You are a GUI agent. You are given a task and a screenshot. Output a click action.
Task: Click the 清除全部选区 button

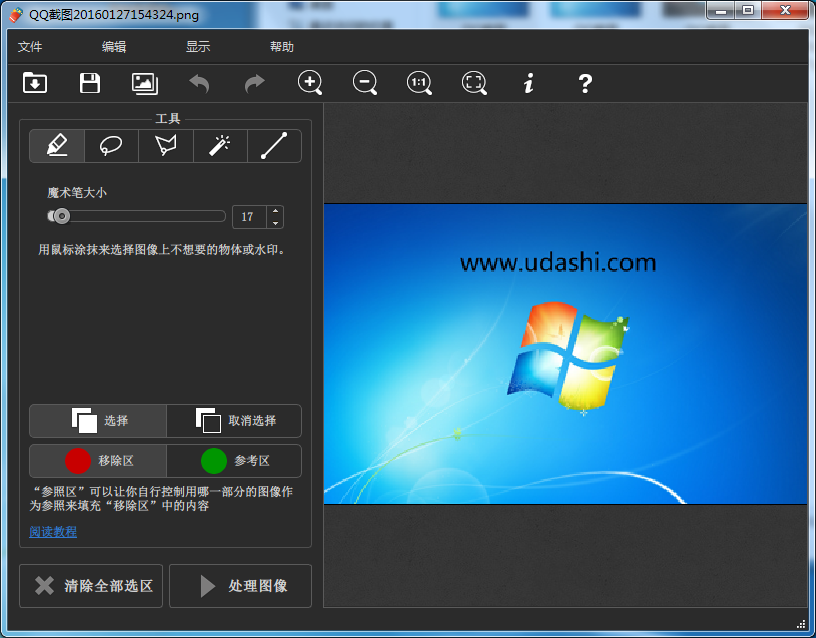(91, 586)
